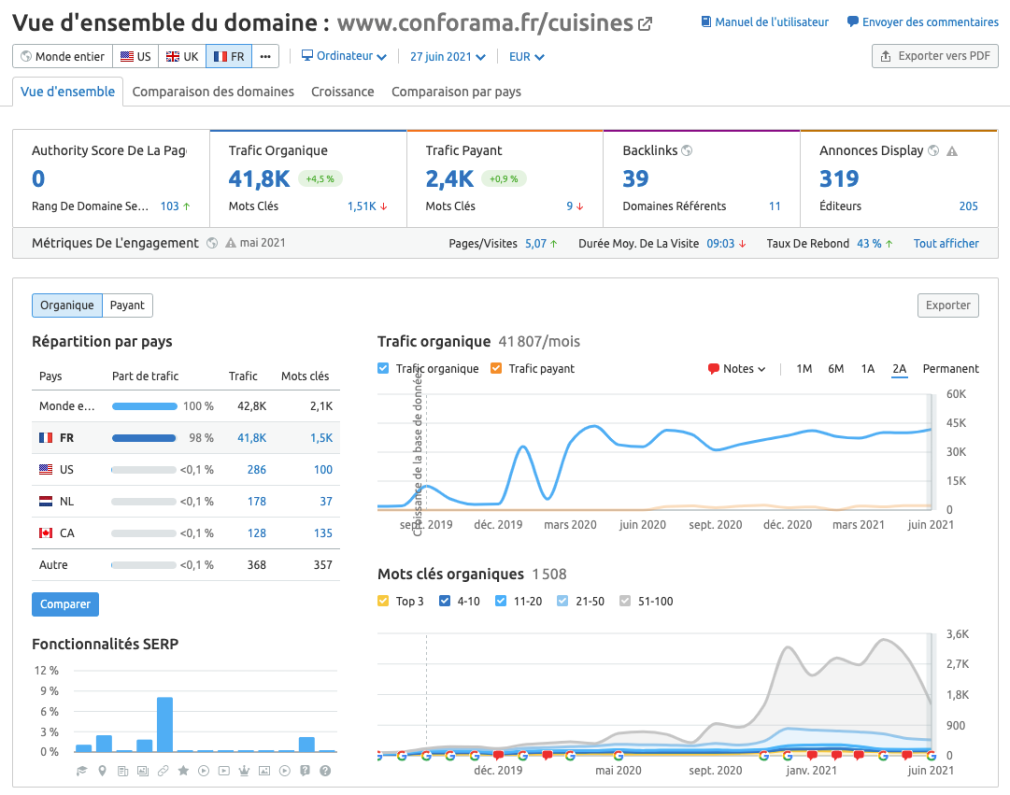
Task: Select the 1A time range
Action: (x=868, y=369)
